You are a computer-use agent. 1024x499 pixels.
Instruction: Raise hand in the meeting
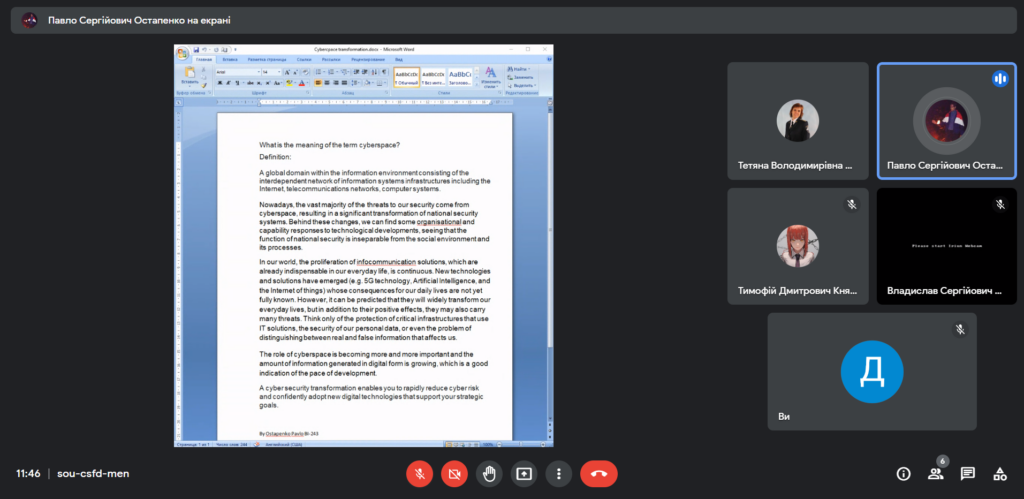click(489, 473)
